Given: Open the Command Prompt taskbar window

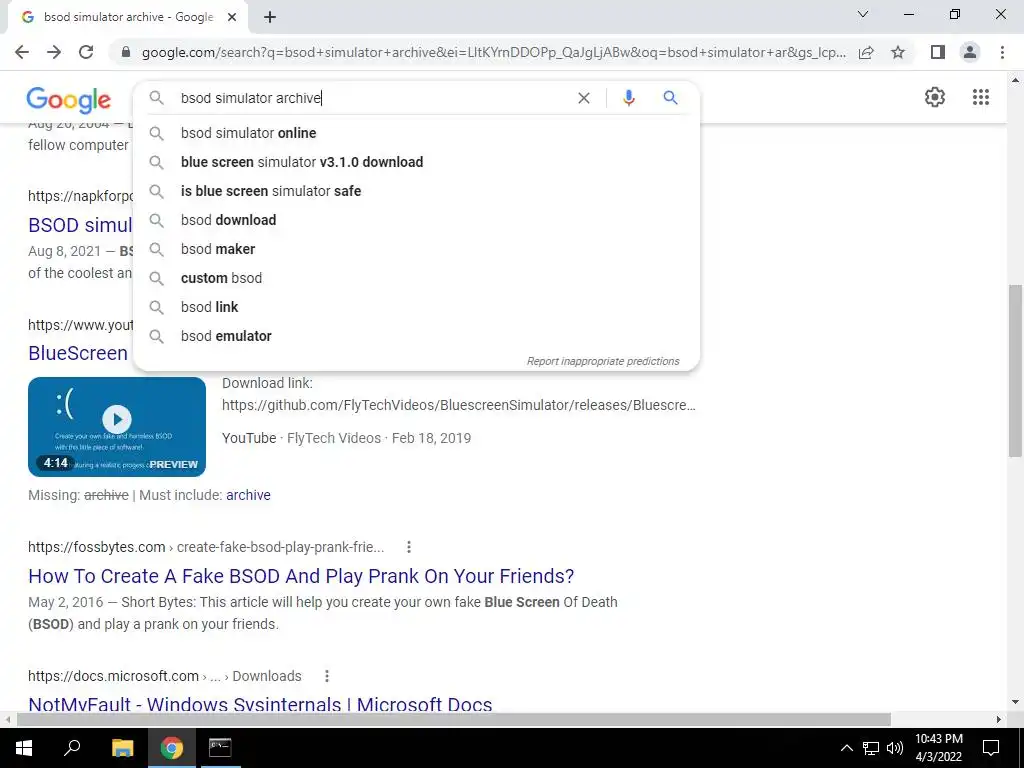Looking at the screenshot, I should [x=220, y=748].
